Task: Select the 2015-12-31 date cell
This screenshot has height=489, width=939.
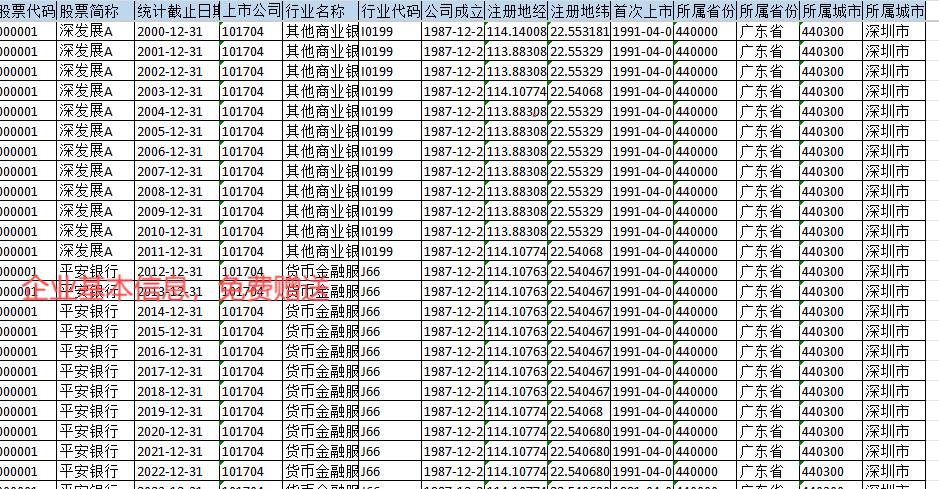Action: [177, 332]
